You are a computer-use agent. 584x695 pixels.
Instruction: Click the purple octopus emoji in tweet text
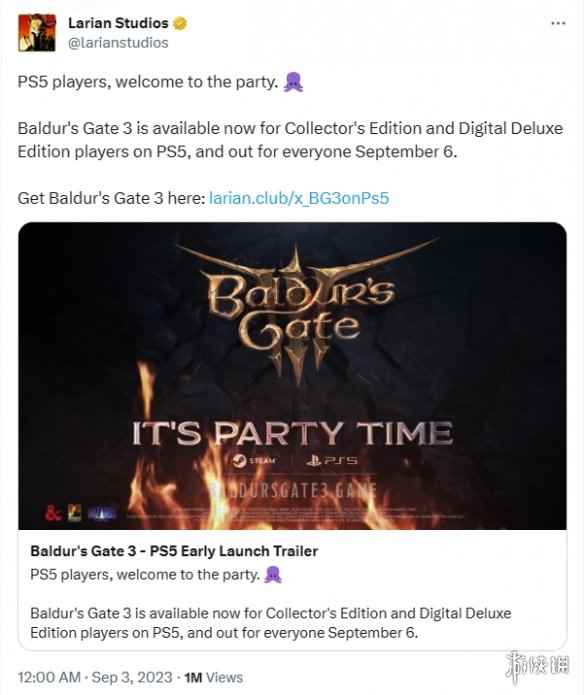pos(293,82)
